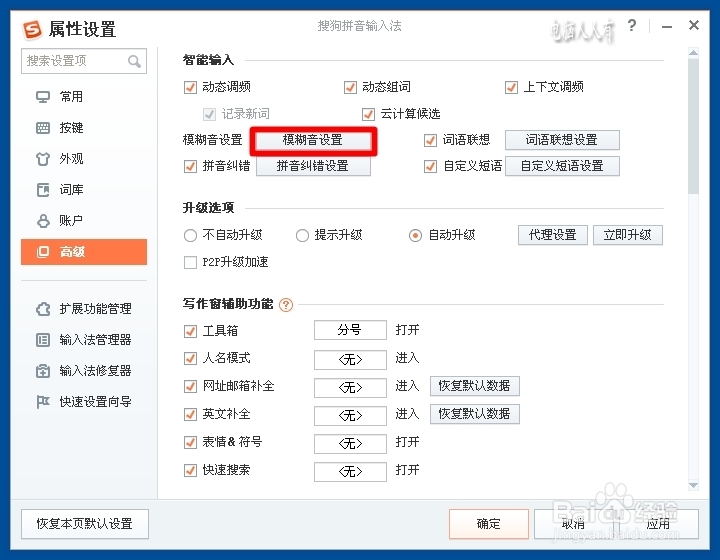
Task: Open 自定义短语设置
Action: click(x=562, y=166)
